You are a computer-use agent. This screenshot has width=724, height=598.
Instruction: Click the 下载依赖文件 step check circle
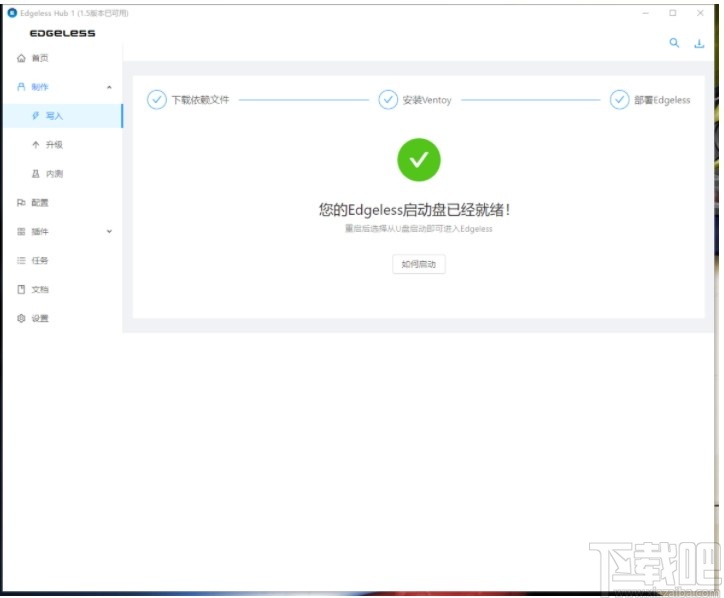(157, 99)
